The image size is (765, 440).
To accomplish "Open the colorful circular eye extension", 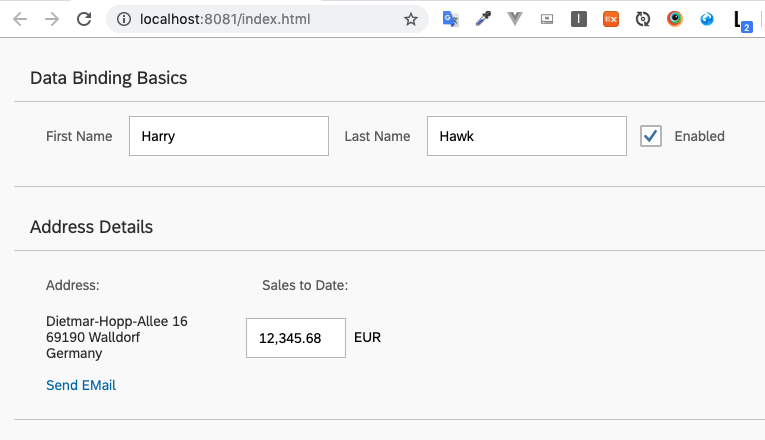I will (675, 19).
